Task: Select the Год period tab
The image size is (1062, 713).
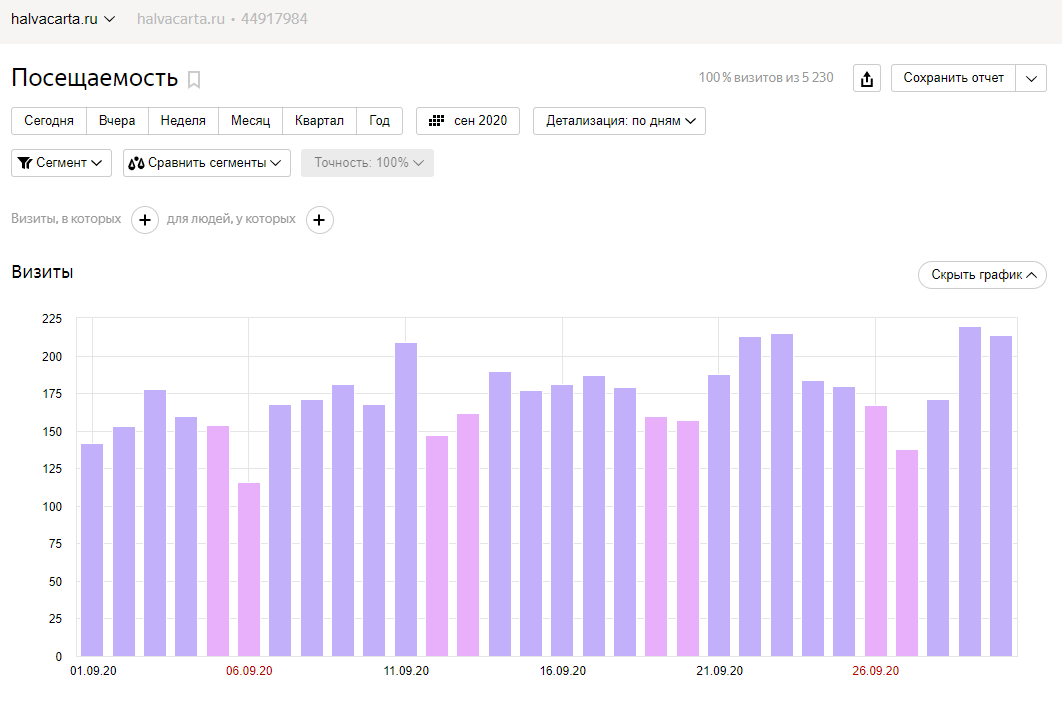Action: point(379,121)
